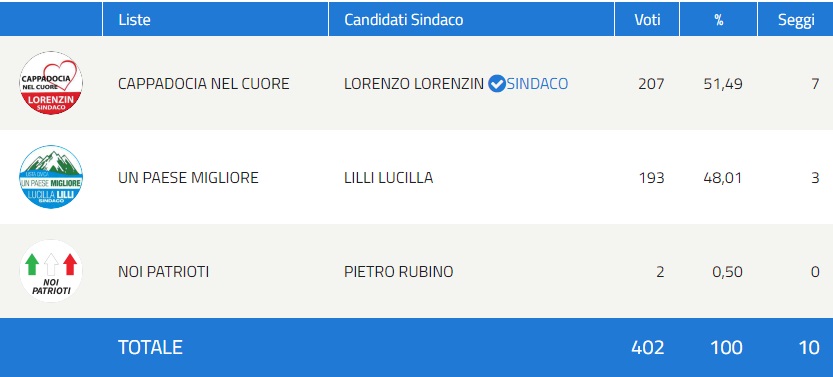
Task: Click the TOTALE row label
Action: 150,347
